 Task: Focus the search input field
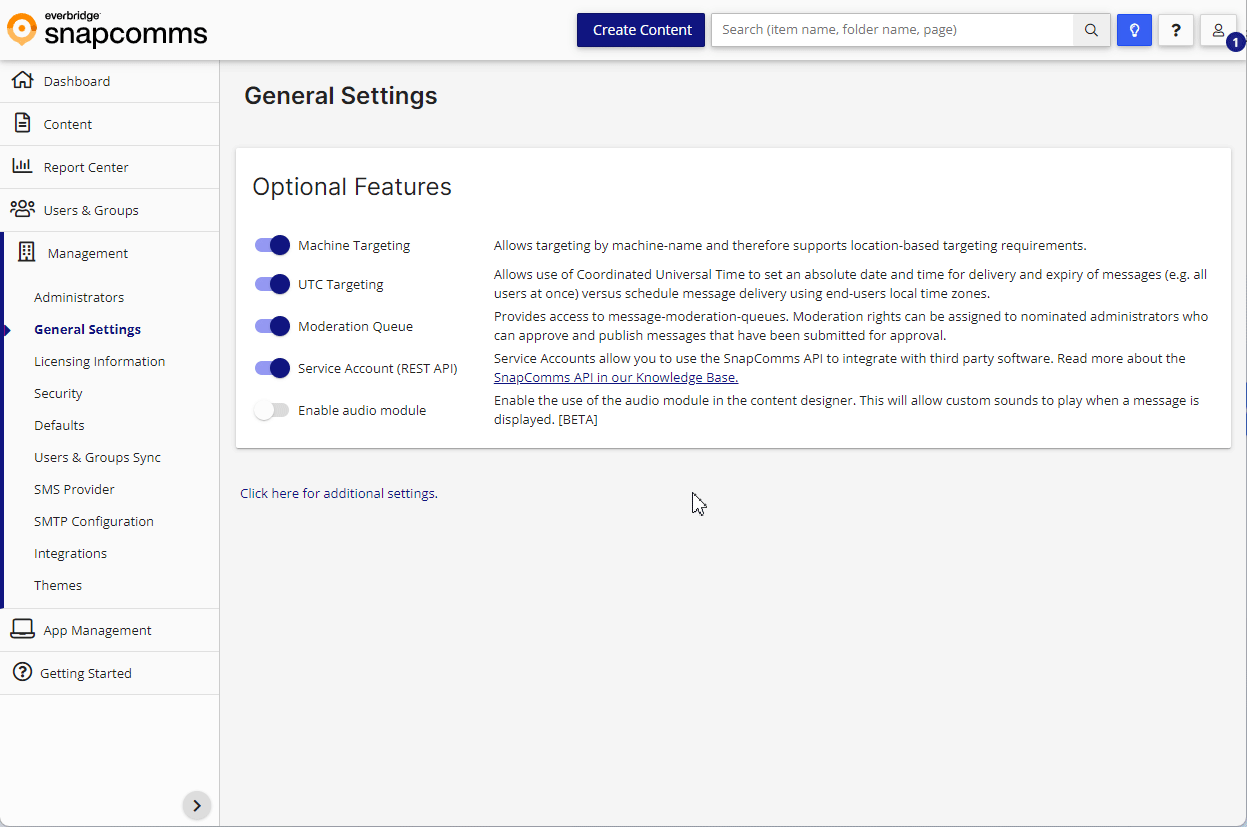pos(892,30)
